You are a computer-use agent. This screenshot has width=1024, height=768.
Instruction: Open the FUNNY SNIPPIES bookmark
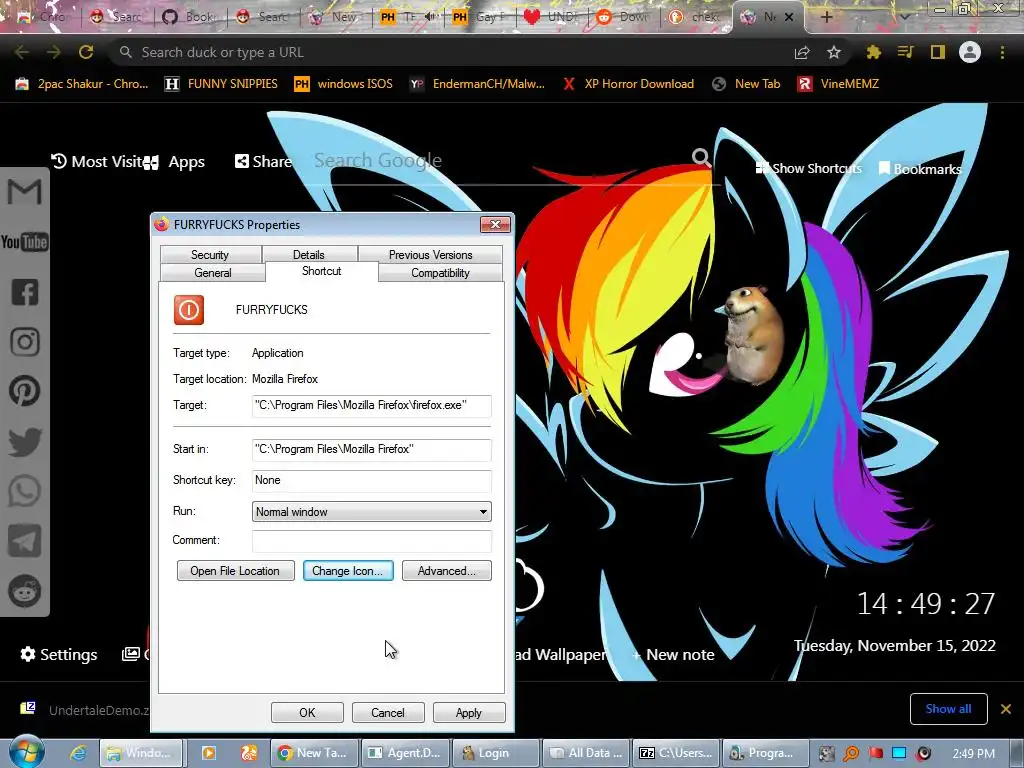click(221, 84)
